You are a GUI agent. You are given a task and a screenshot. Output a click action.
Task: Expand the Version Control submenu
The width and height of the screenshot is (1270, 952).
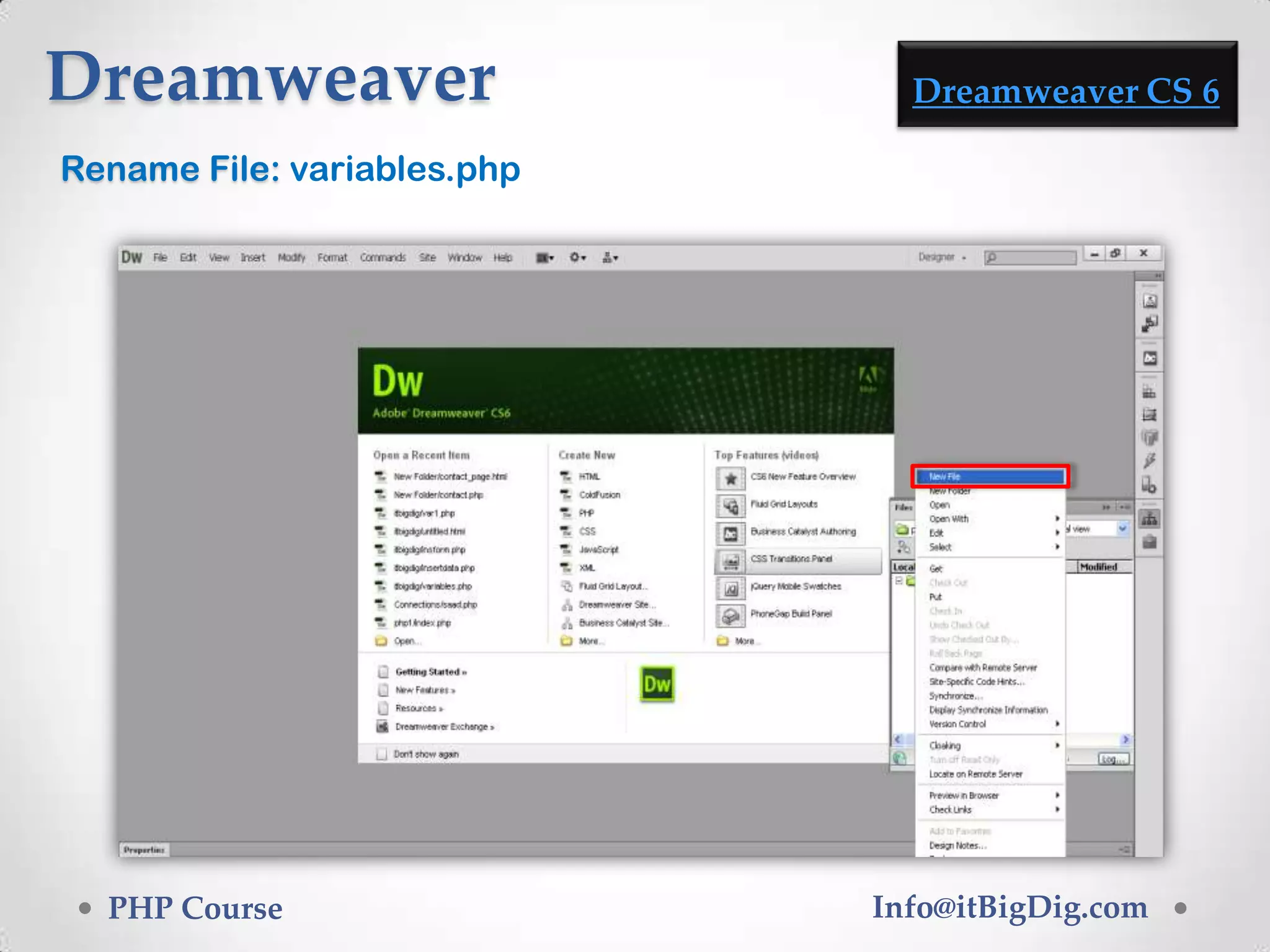[x=992, y=724]
